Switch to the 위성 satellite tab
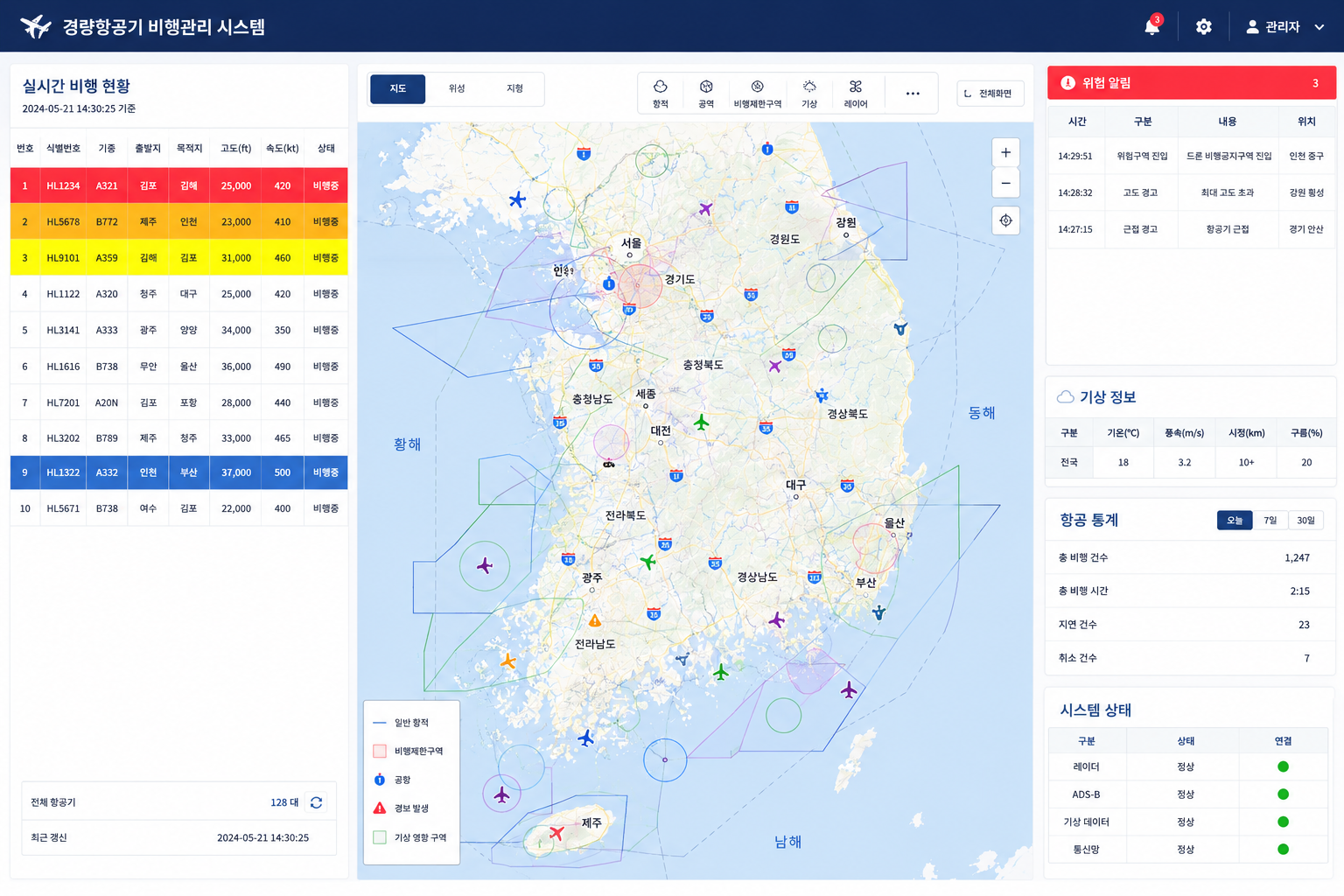The width and height of the screenshot is (1344, 896). [457, 88]
